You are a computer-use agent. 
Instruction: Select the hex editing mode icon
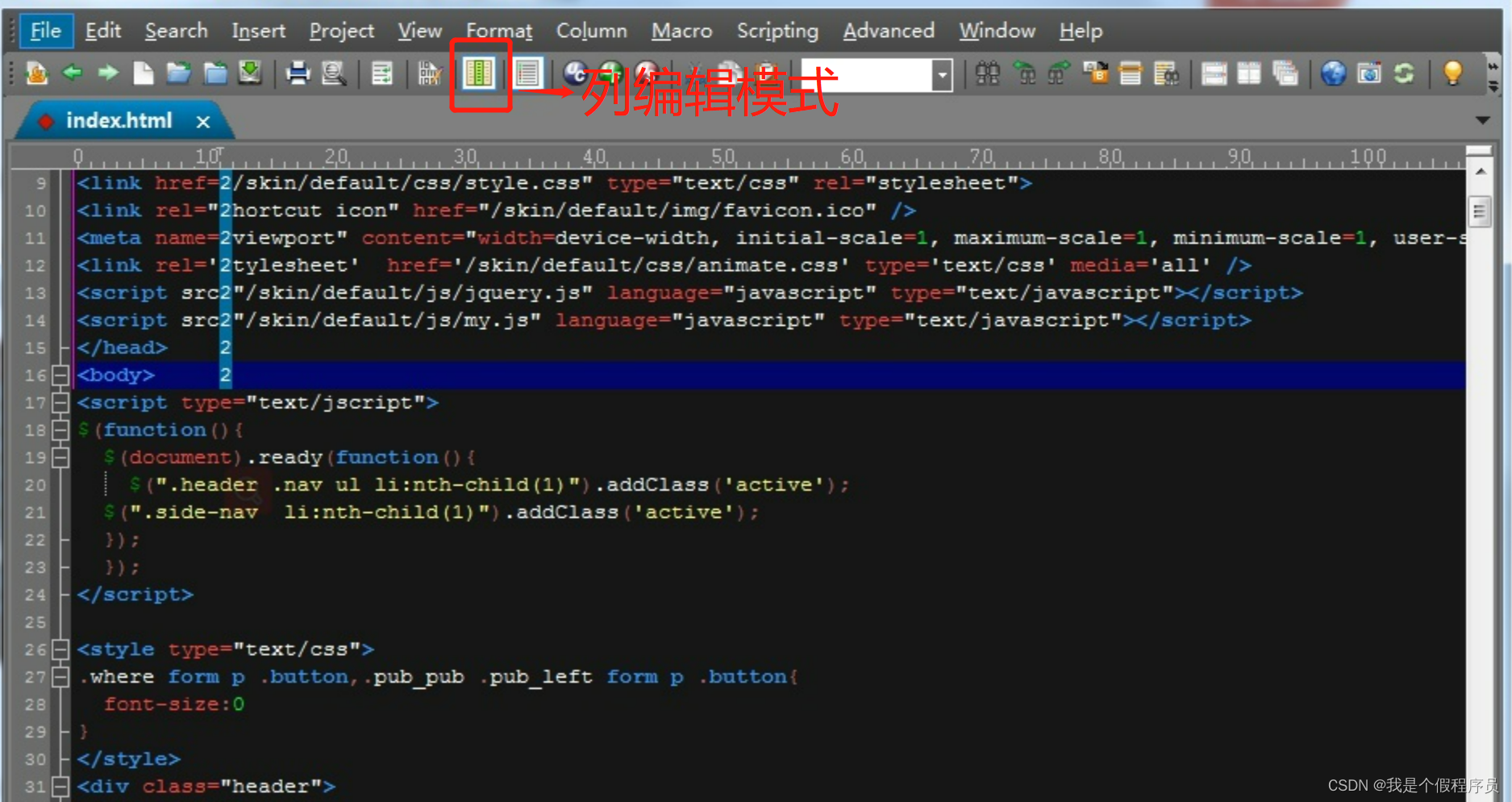click(427, 73)
